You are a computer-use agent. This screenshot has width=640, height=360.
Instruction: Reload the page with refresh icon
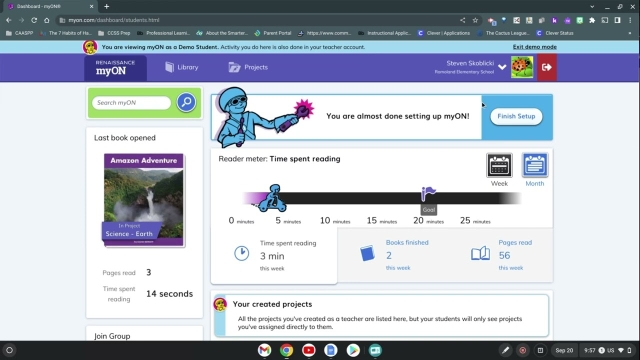pyautogui.click(x=34, y=20)
